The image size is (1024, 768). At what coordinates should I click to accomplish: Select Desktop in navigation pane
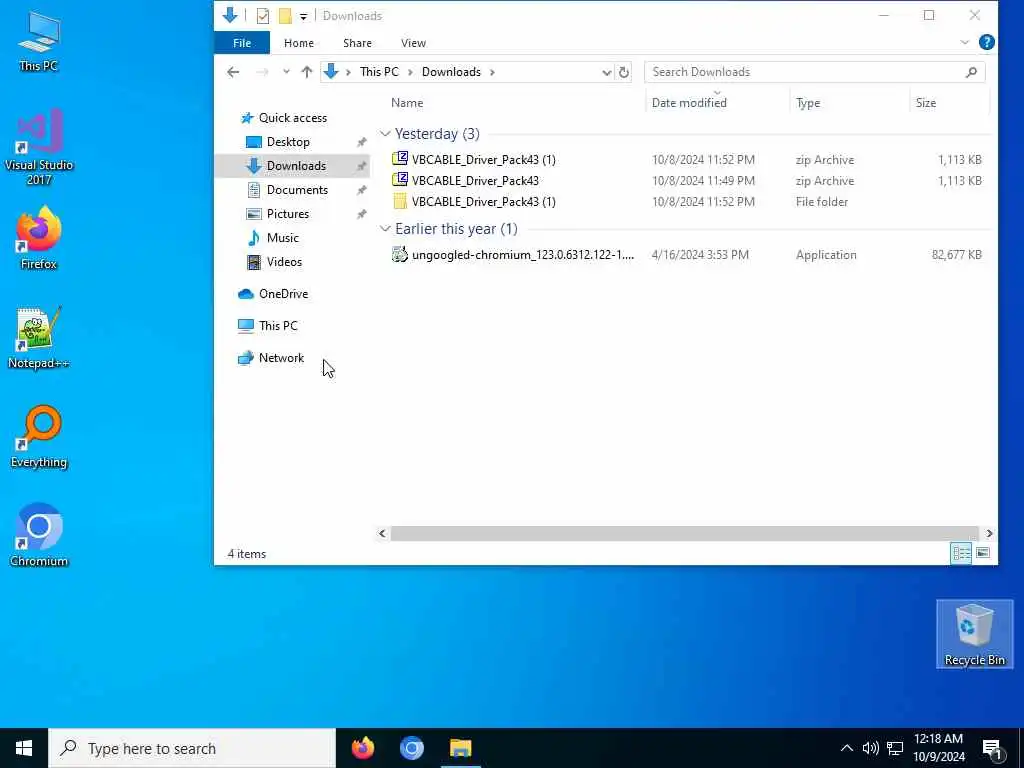[x=288, y=142]
